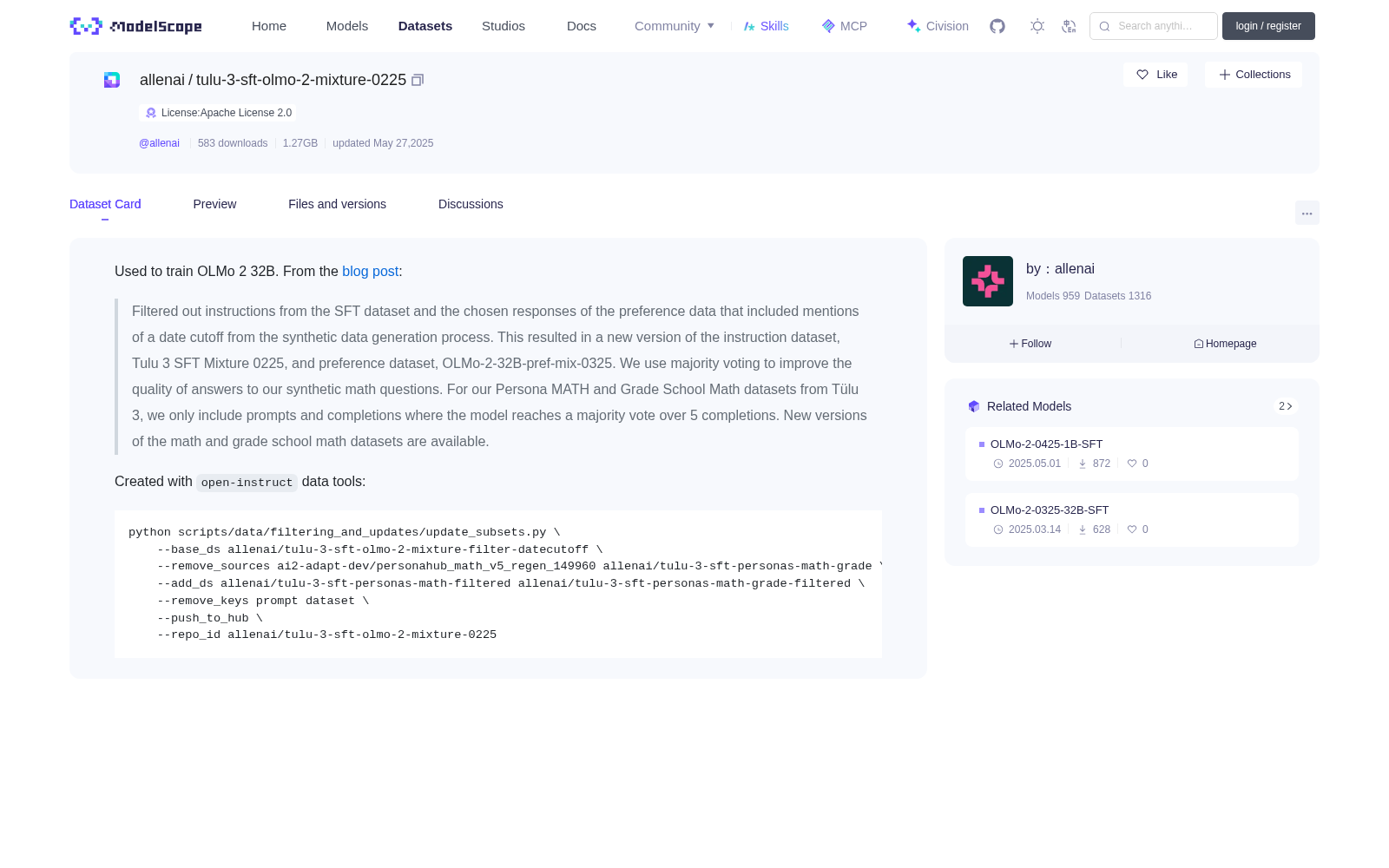
Task: Click the '--repo_id' line in code block
Action: tap(327, 635)
